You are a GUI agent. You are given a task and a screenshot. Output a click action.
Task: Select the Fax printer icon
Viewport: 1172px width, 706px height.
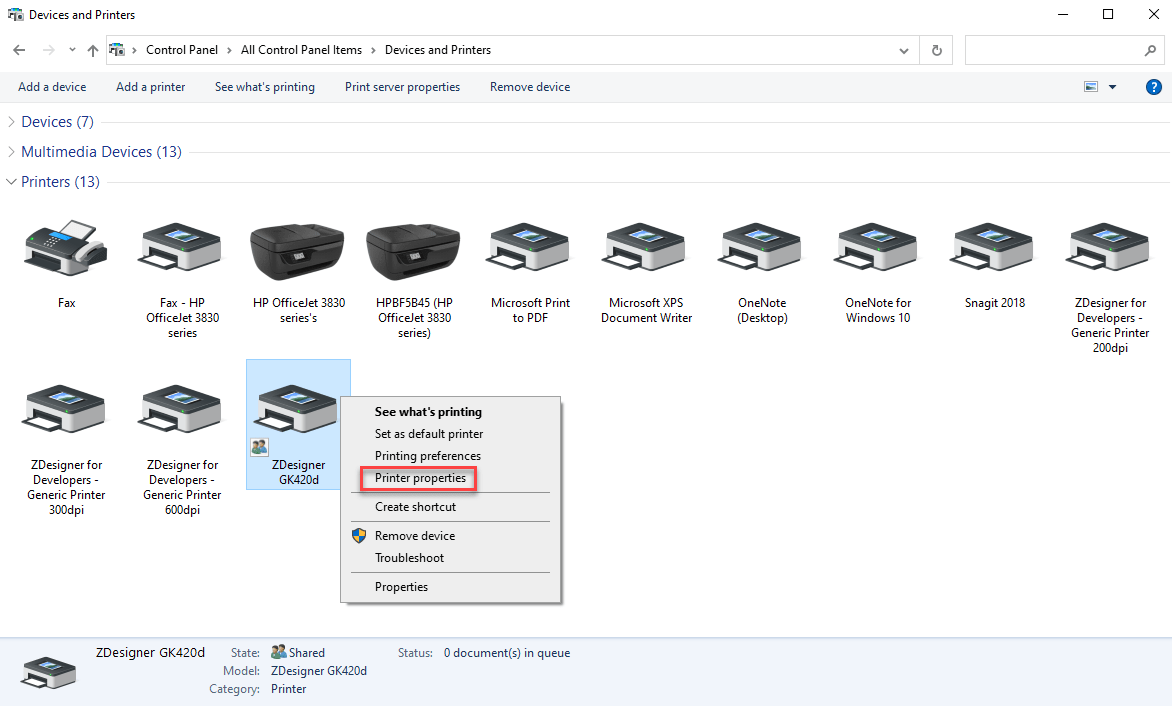pyautogui.click(x=66, y=249)
